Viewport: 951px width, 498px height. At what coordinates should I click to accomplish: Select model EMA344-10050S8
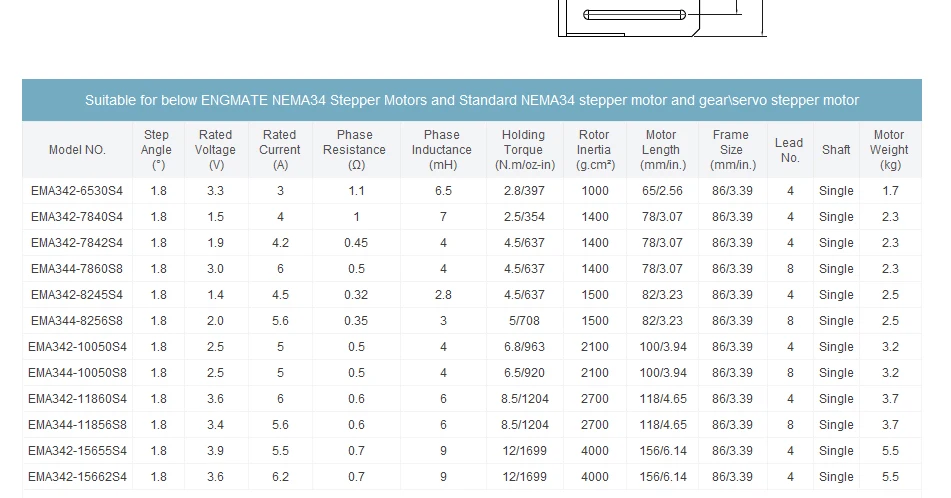coord(77,373)
